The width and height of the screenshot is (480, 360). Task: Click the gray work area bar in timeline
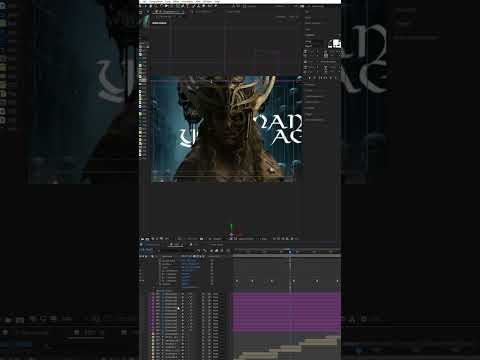point(287,256)
